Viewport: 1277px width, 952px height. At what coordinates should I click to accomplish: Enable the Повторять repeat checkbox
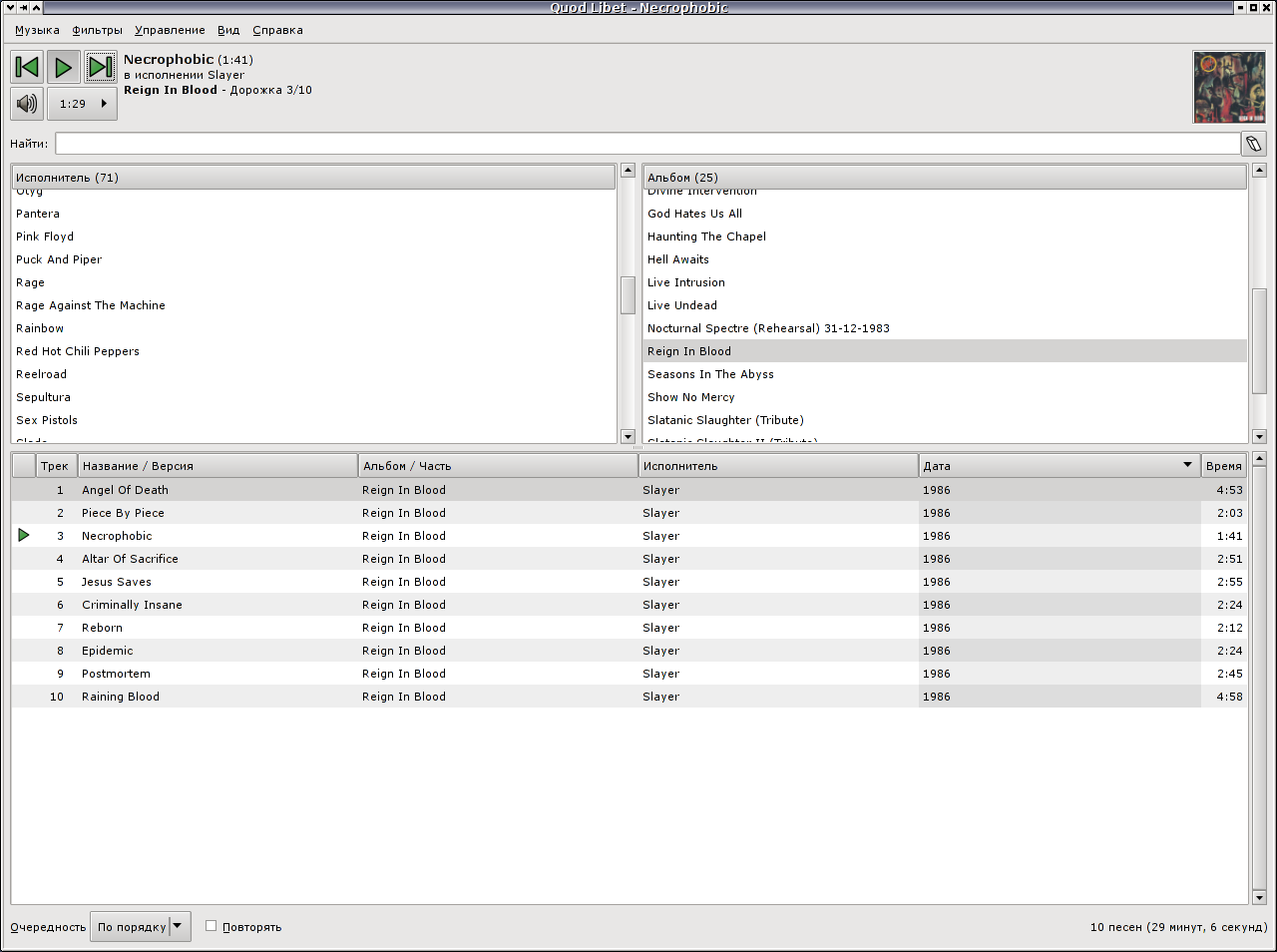pyautogui.click(x=212, y=926)
